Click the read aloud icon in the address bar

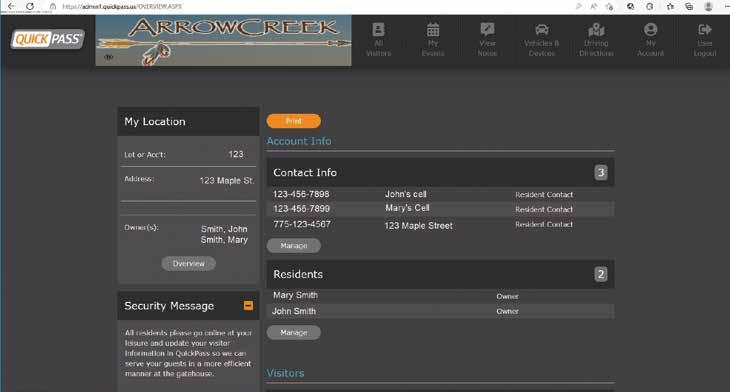[x=594, y=7]
